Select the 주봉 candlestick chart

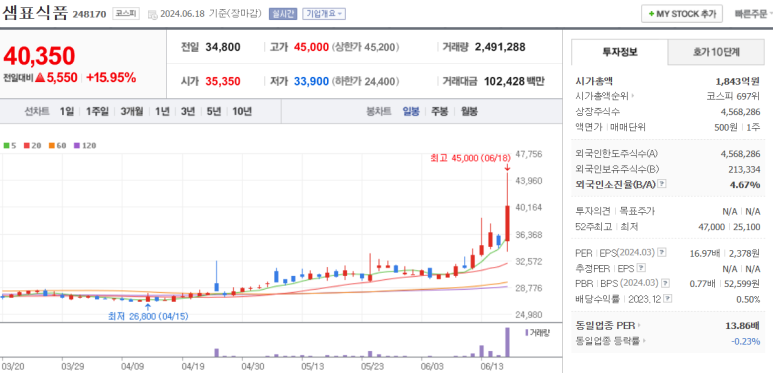click(440, 111)
